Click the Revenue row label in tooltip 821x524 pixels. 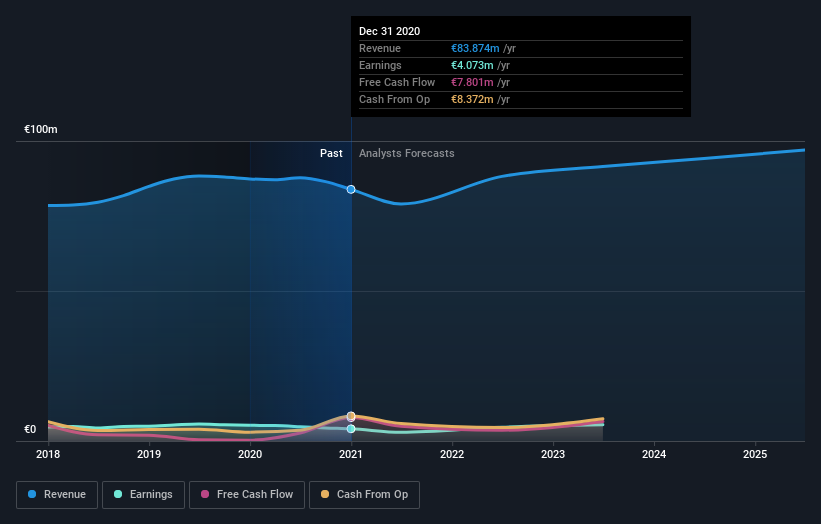point(380,48)
